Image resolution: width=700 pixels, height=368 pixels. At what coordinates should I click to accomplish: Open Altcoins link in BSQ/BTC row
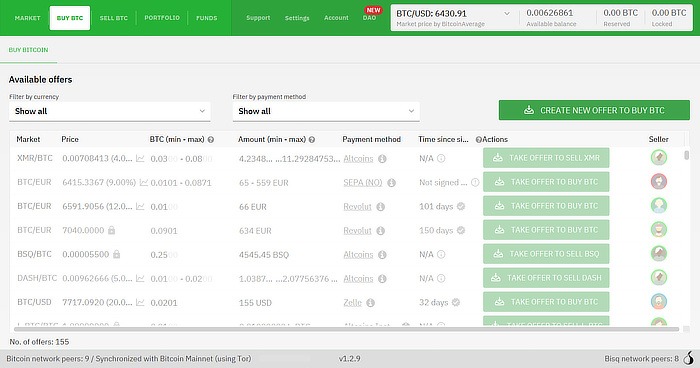click(358, 255)
